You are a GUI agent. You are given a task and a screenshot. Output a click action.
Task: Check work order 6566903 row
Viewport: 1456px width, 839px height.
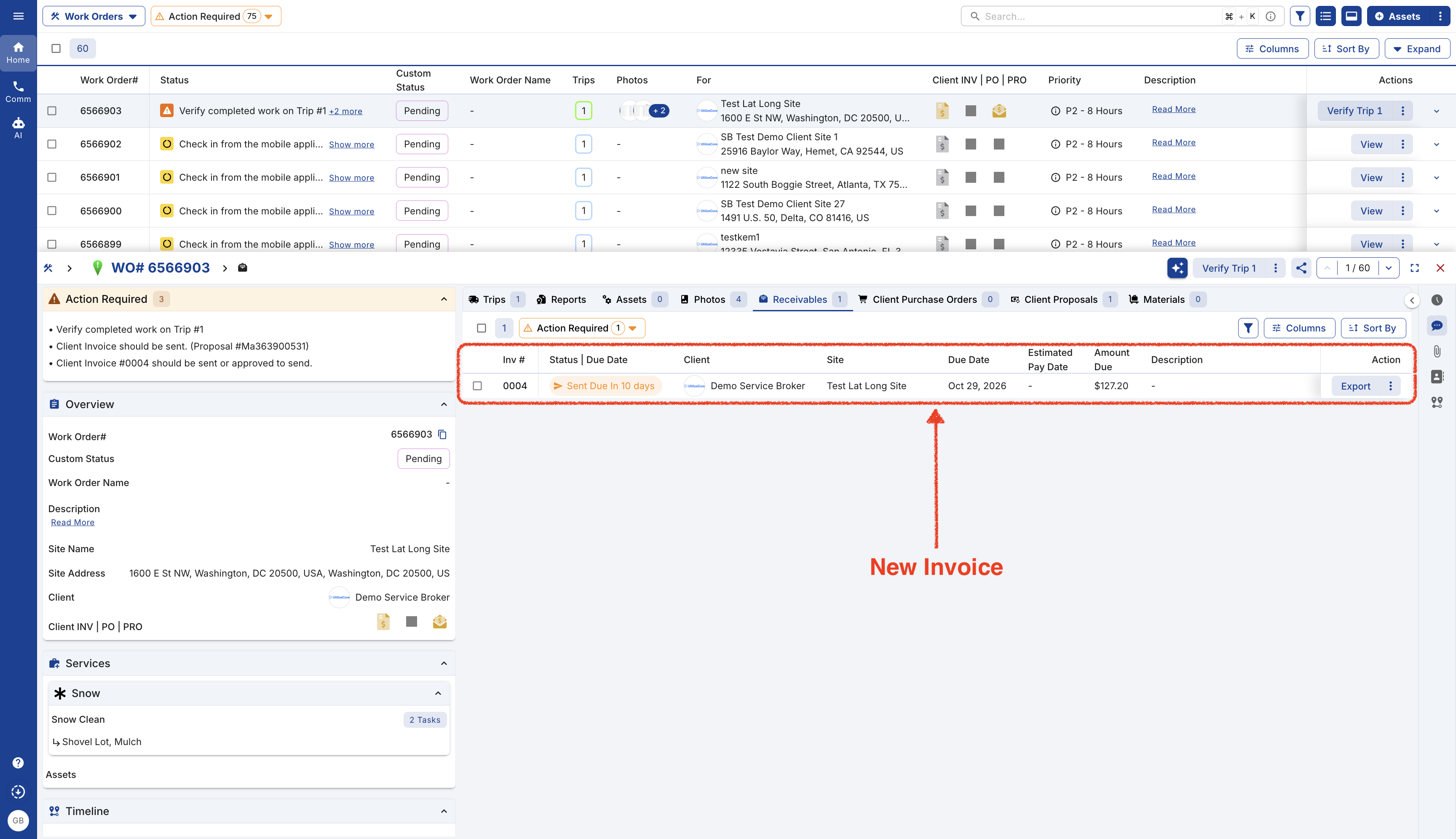[x=52, y=111]
